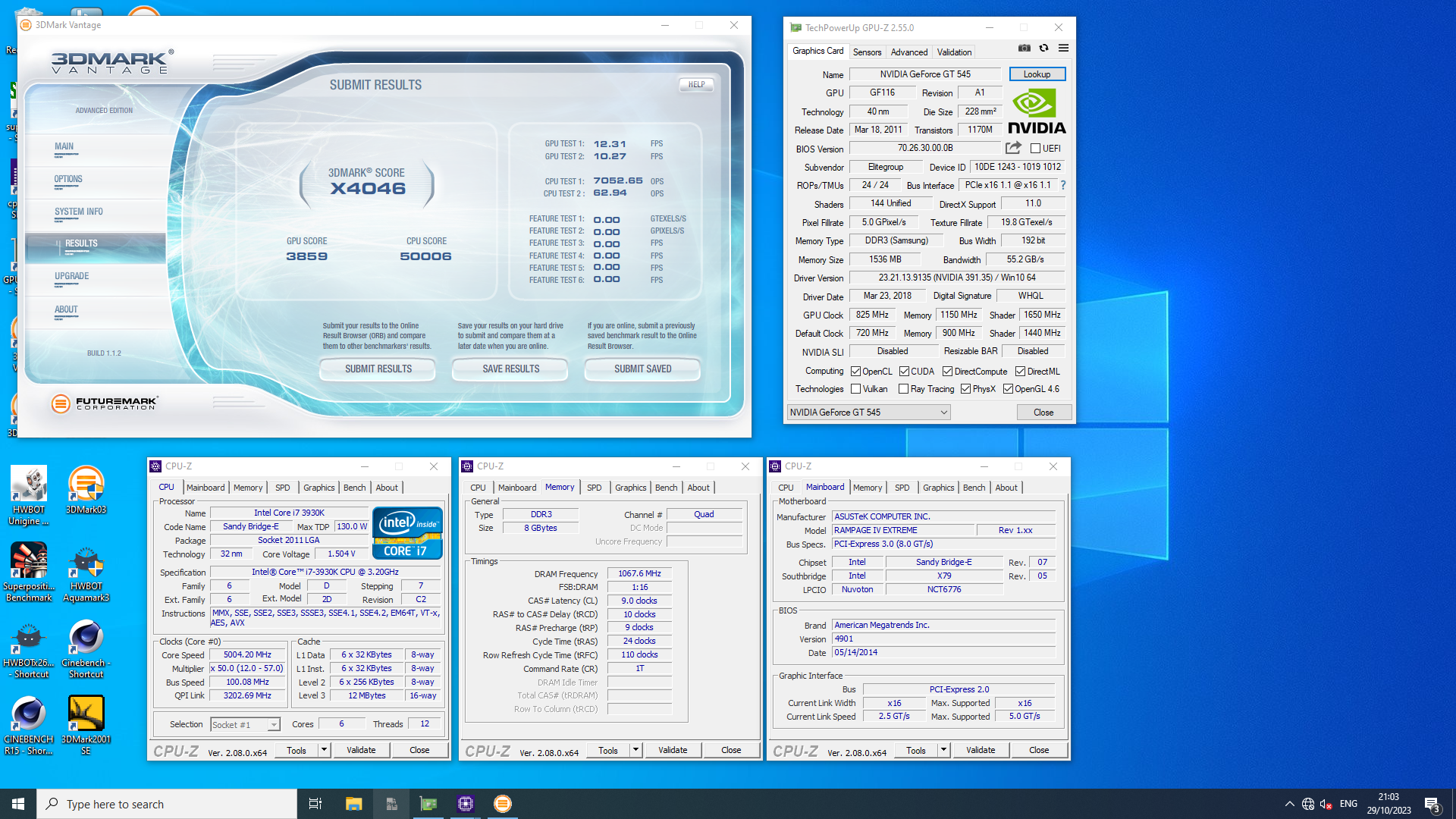Click the SAVE RESULTS button

pyautogui.click(x=510, y=369)
